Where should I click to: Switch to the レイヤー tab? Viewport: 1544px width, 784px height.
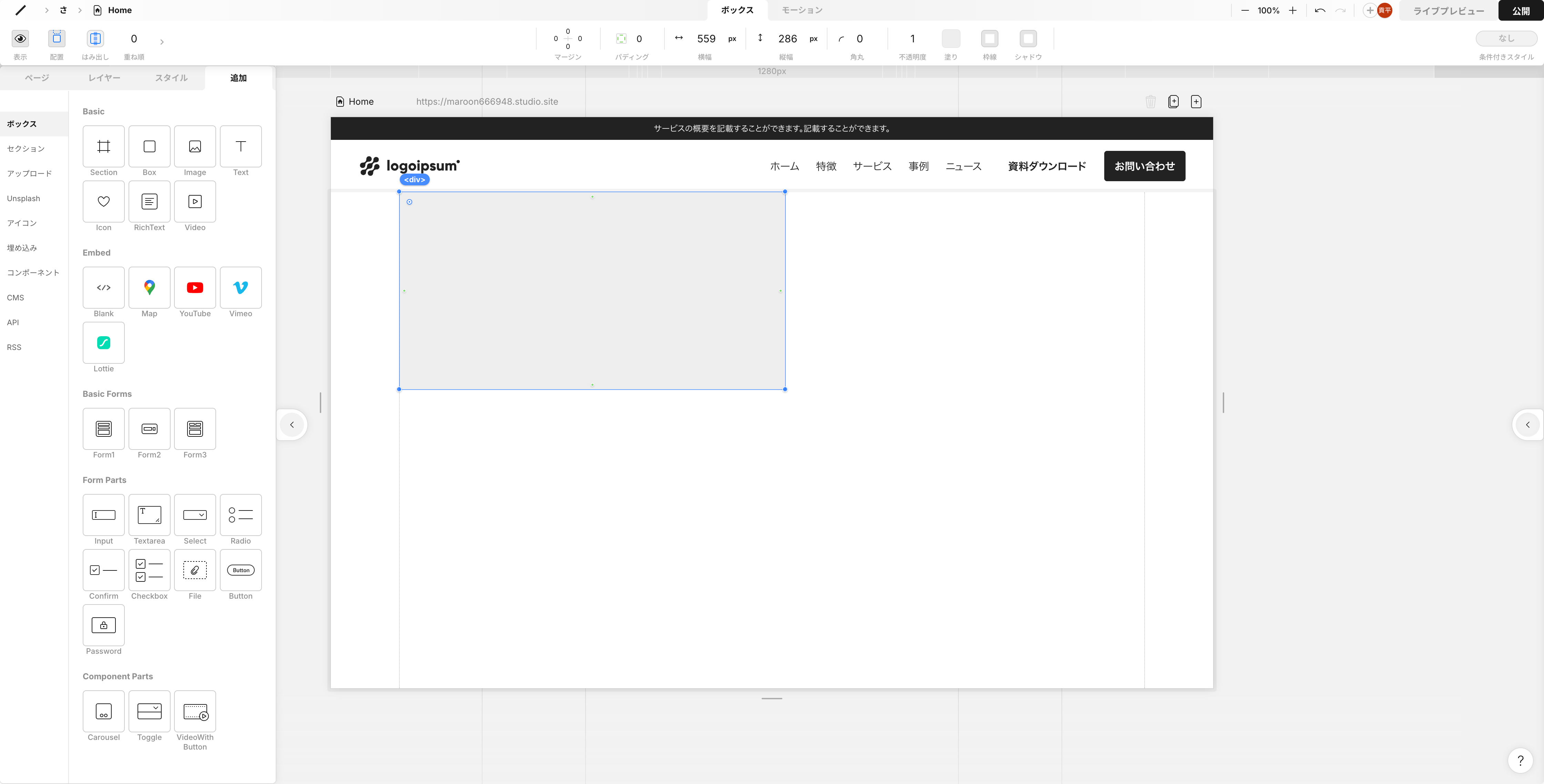pyautogui.click(x=104, y=78)
